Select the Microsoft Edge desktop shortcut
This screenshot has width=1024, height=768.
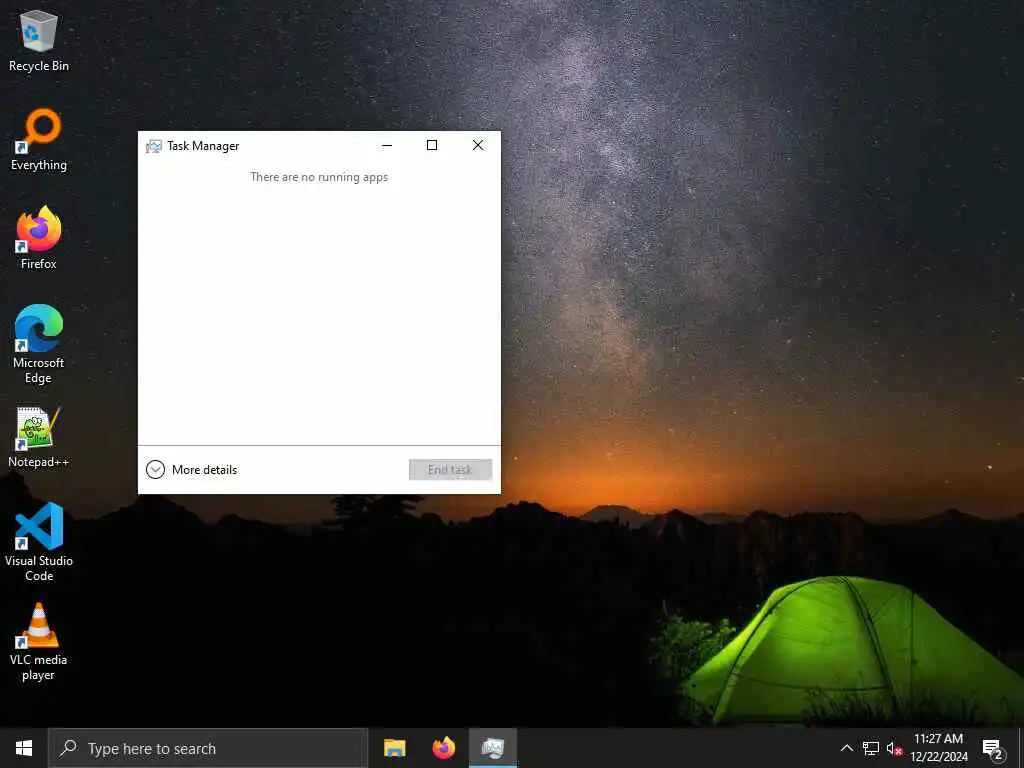39,344
